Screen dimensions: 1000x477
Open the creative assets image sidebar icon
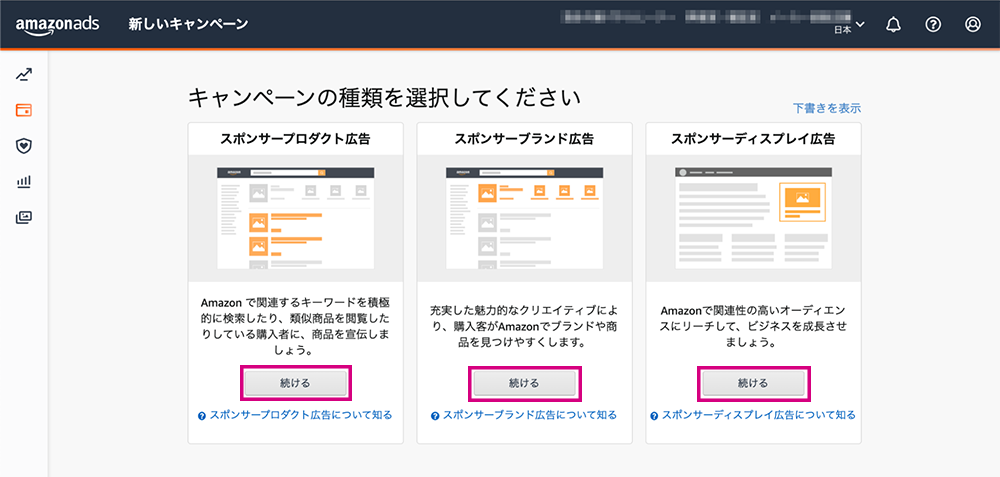click(24, 217)
